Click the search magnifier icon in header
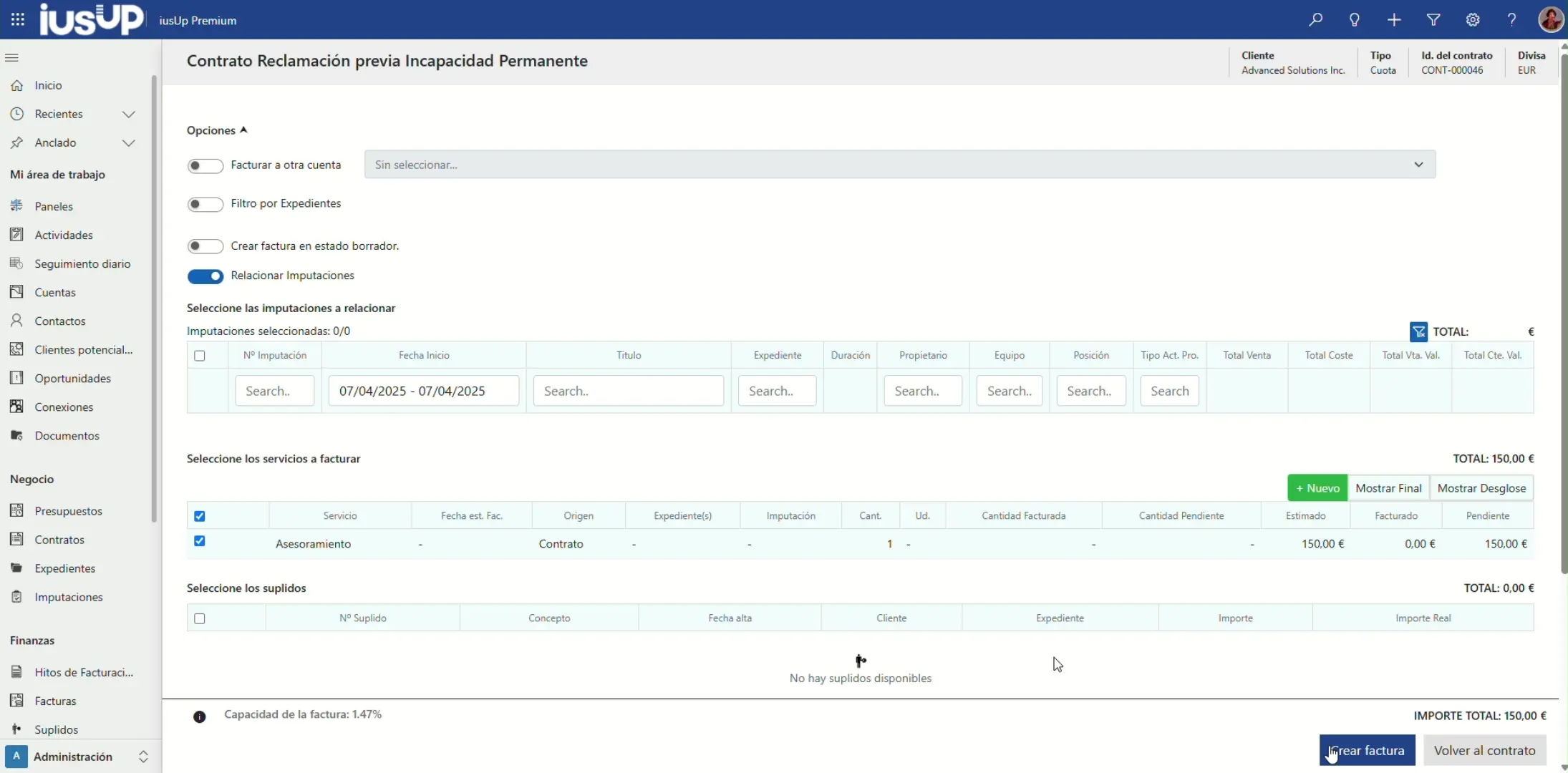The image size is (1568, 773). coord(1315,20)
